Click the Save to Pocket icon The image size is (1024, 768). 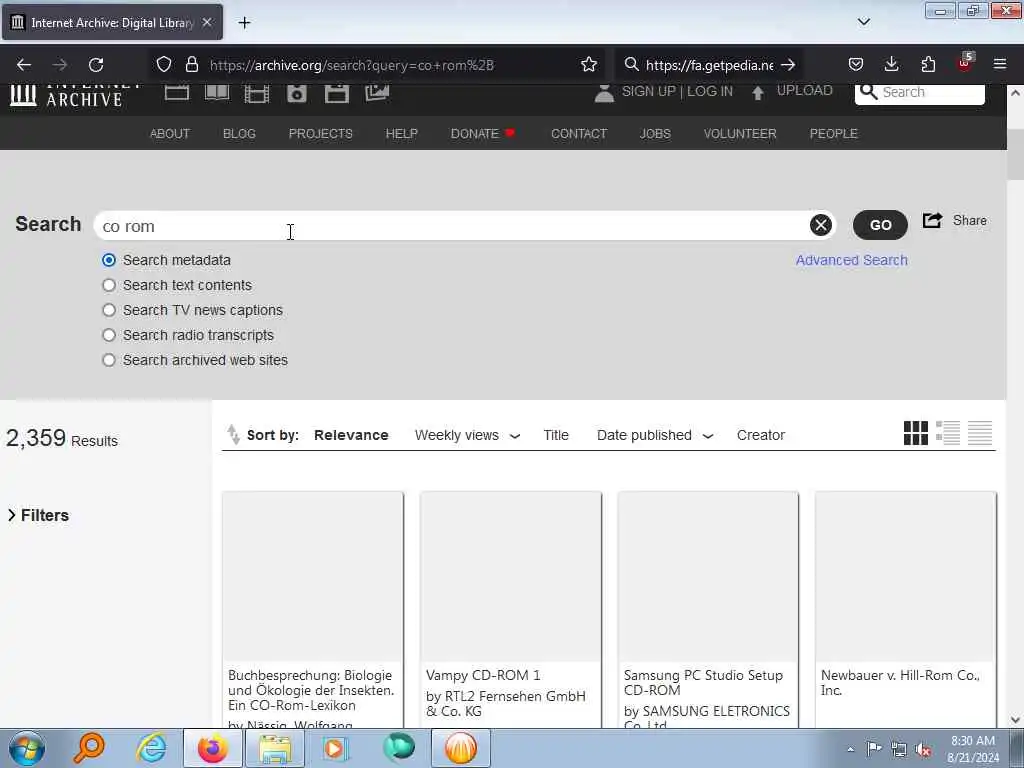(x=856, y=65)
